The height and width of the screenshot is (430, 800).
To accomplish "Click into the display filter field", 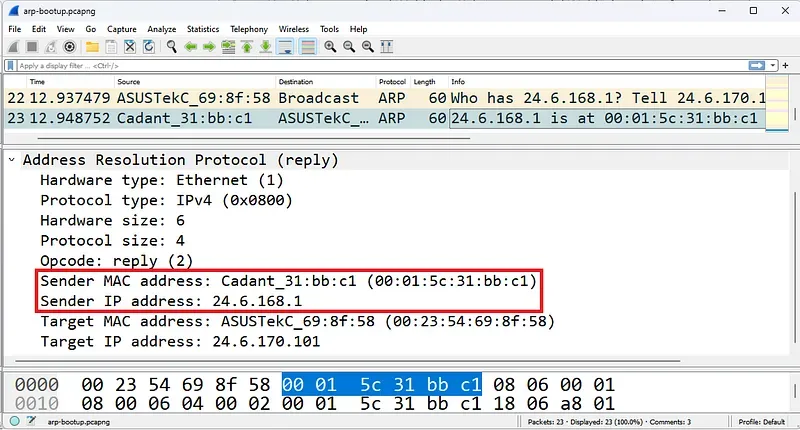I will [x=380, y=66].
